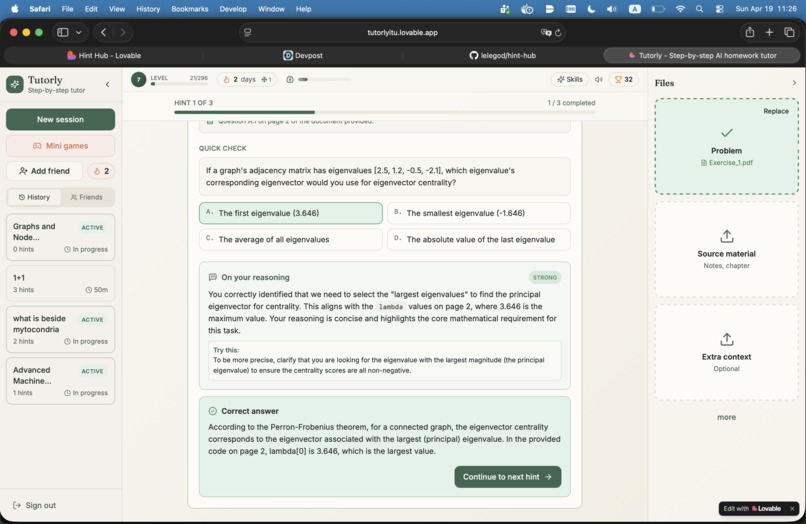Go forward with Safari forward arrow

122,32
